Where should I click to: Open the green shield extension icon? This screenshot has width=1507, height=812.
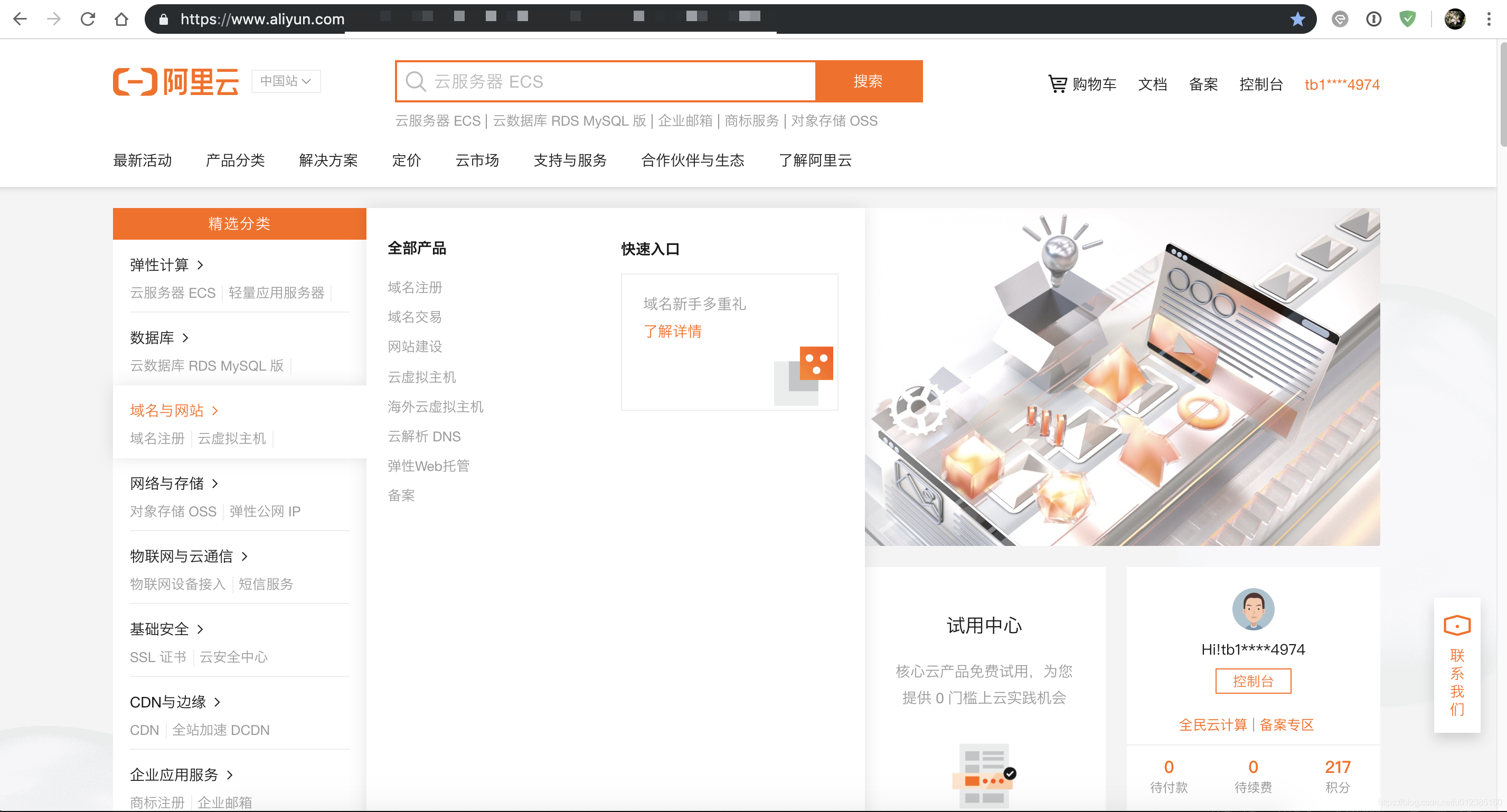click(1408, 18)
